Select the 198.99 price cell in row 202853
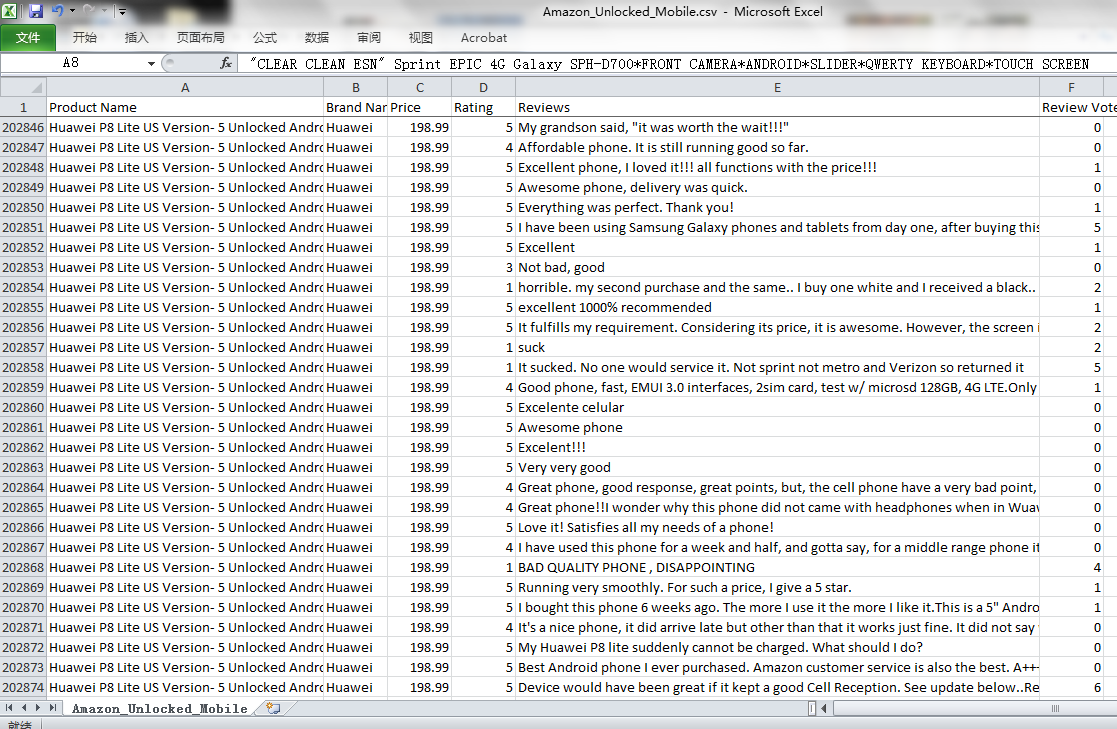This screenshot has height=729, width=1117. [420, 268]
